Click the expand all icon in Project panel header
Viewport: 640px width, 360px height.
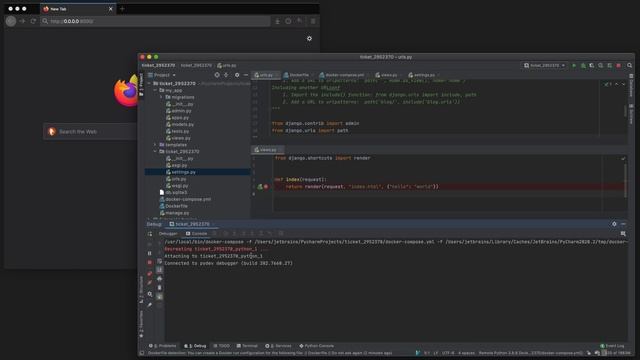click(226, 75)
